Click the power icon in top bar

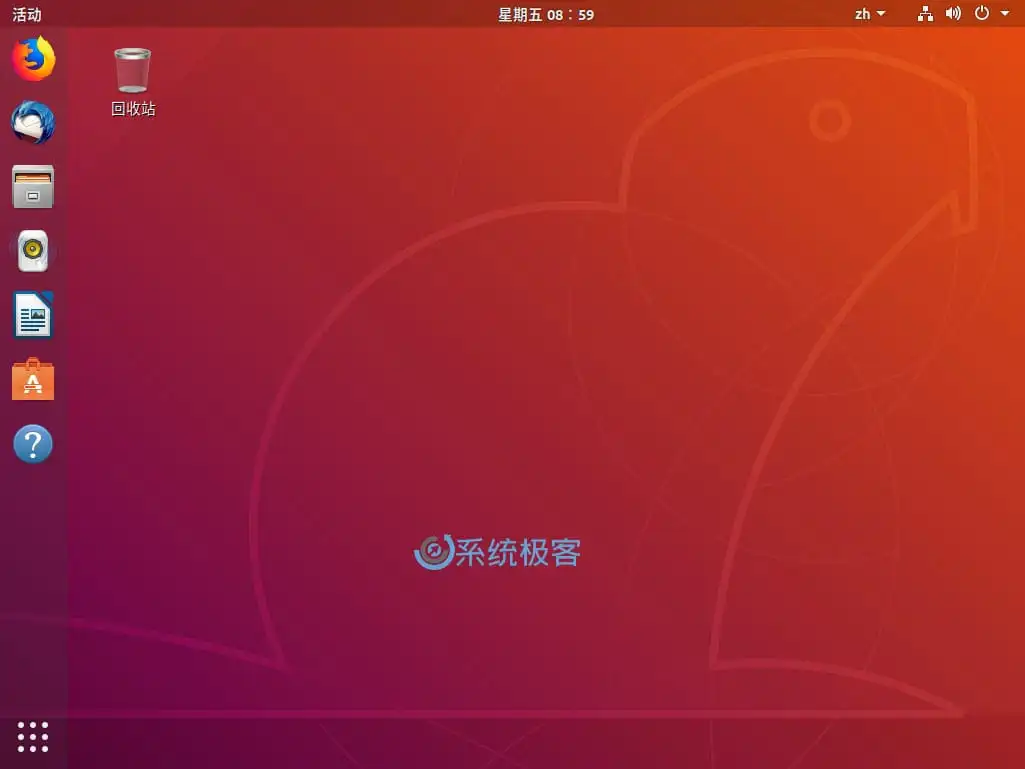click(982, 13)
